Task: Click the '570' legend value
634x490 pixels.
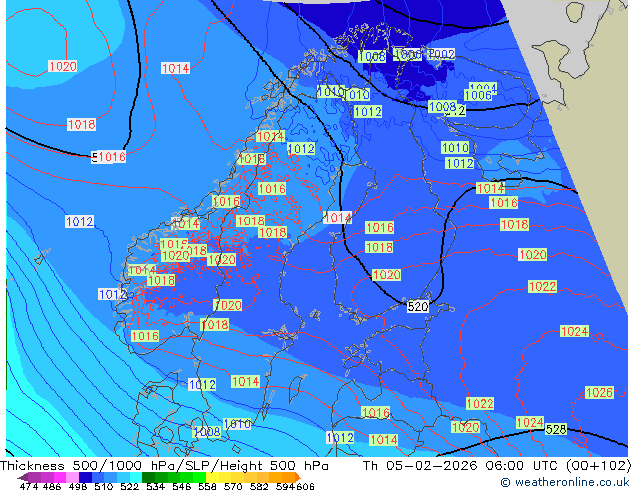Action: pyautogui.click(x=233, y=486)
